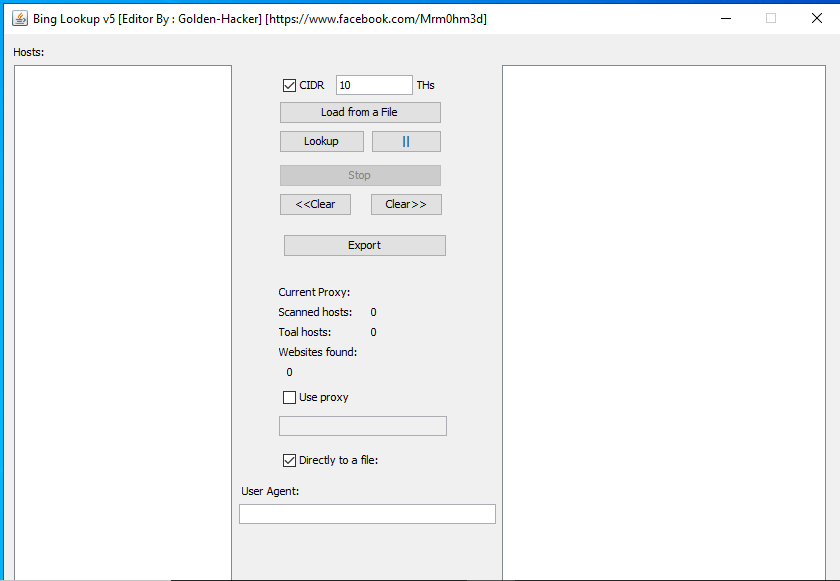The width and height of the screenshot is (840, 581).
Task: Enable the CIDR checkbox
Action: pyautogui.click(x=289, y=85)
